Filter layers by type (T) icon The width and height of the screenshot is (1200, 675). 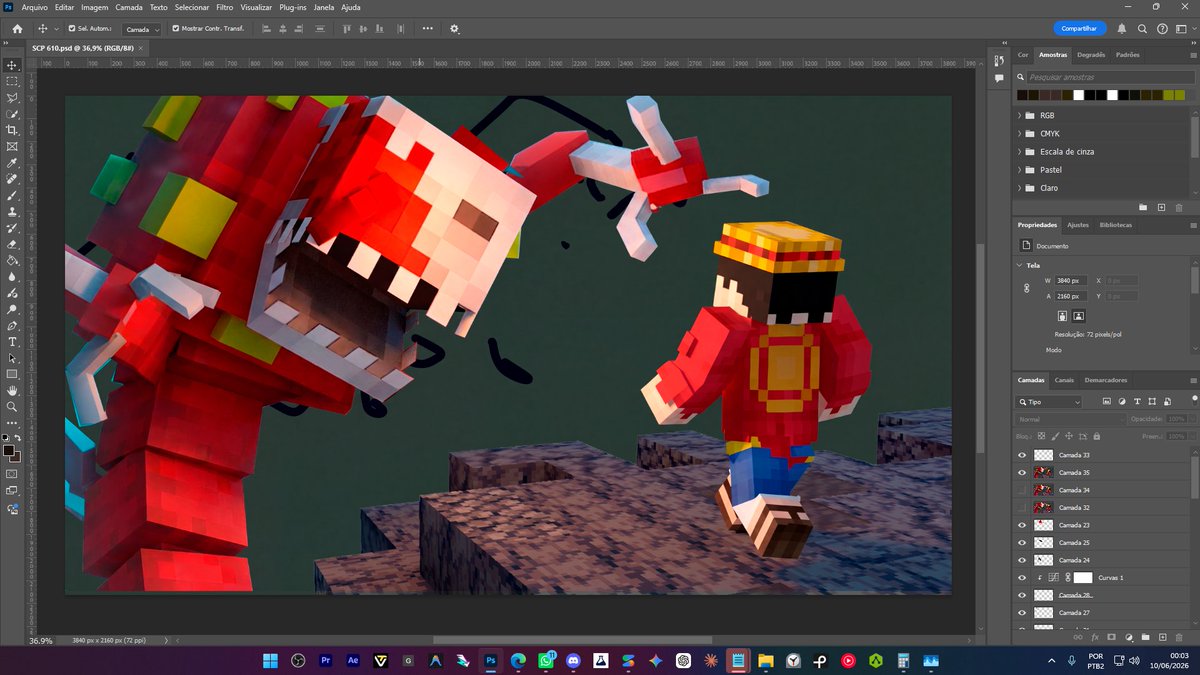1137,401
